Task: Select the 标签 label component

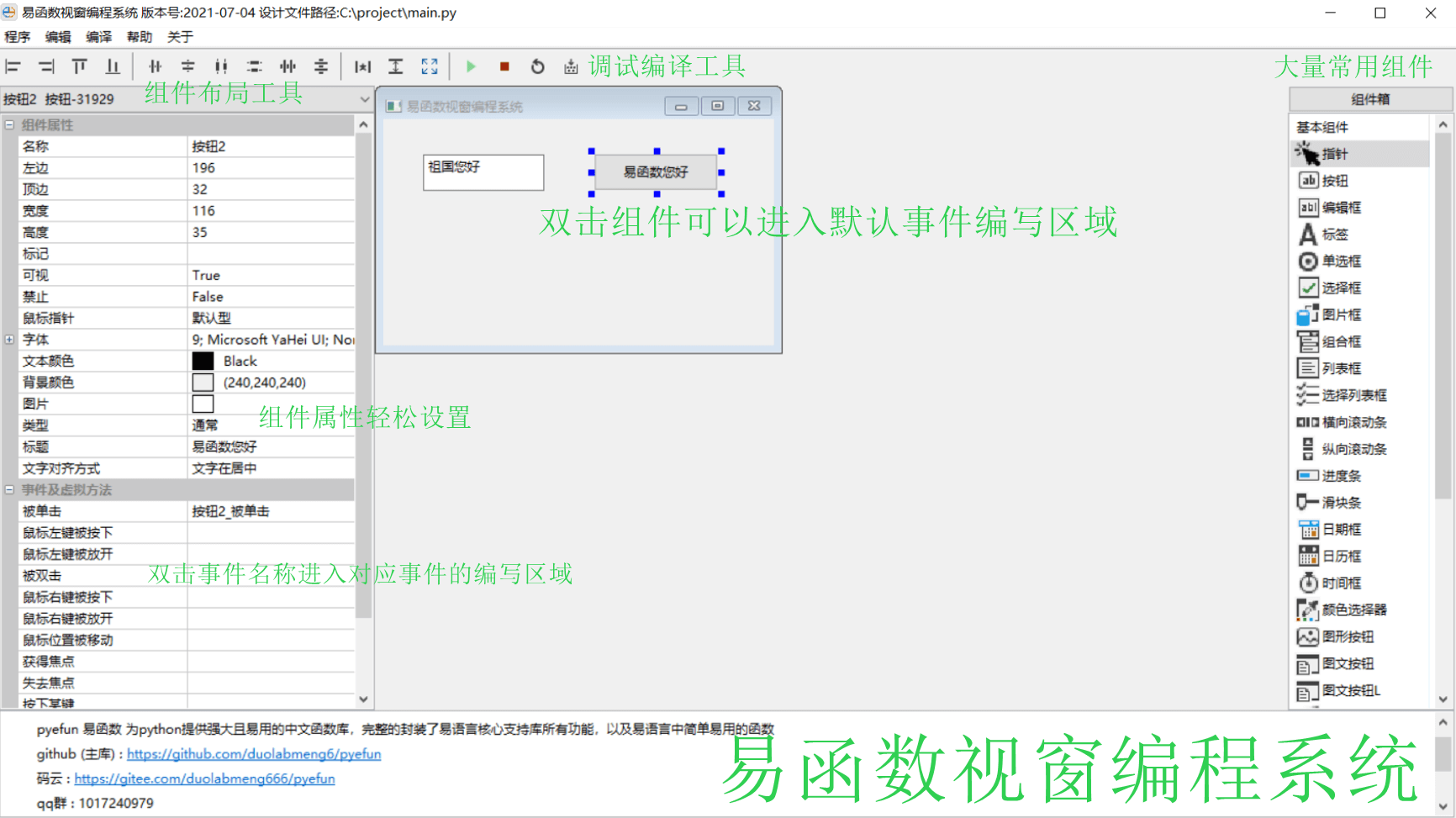Action: (x=1359, y=235)
